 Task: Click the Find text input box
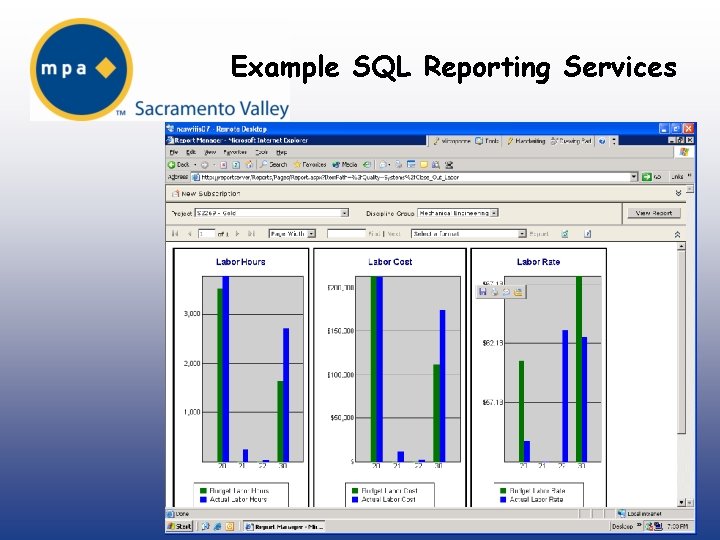pyautogui.click(x=346, y=234)
